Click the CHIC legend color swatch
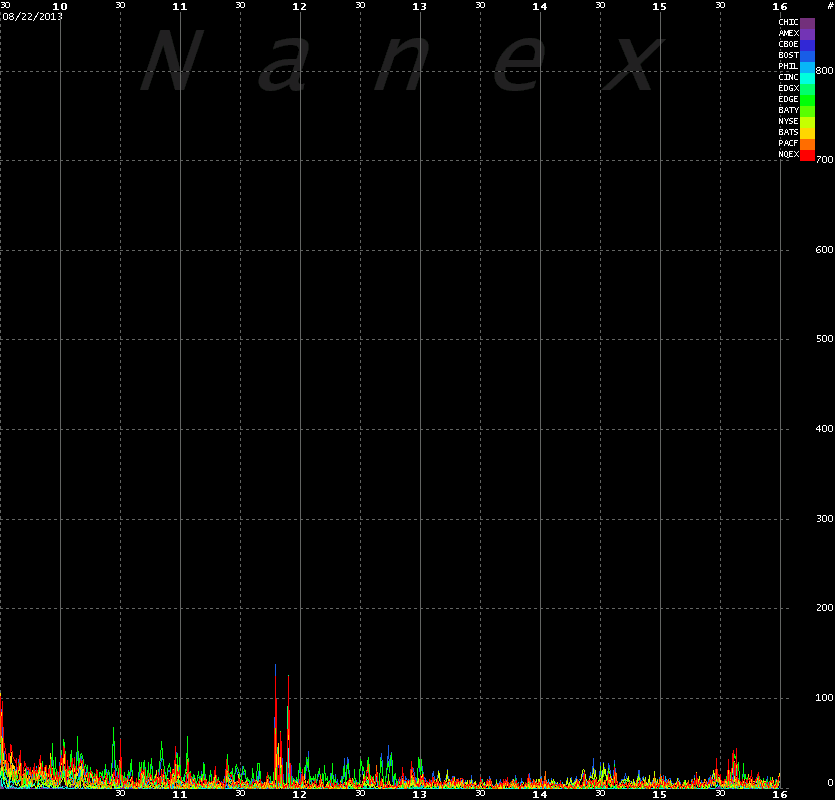 807,23
